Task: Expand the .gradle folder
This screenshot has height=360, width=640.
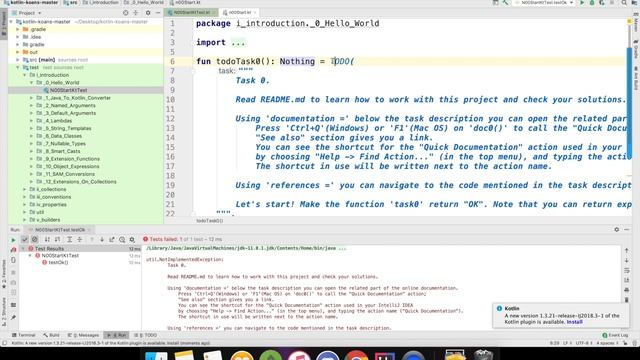Action: [x=18, y=29]
